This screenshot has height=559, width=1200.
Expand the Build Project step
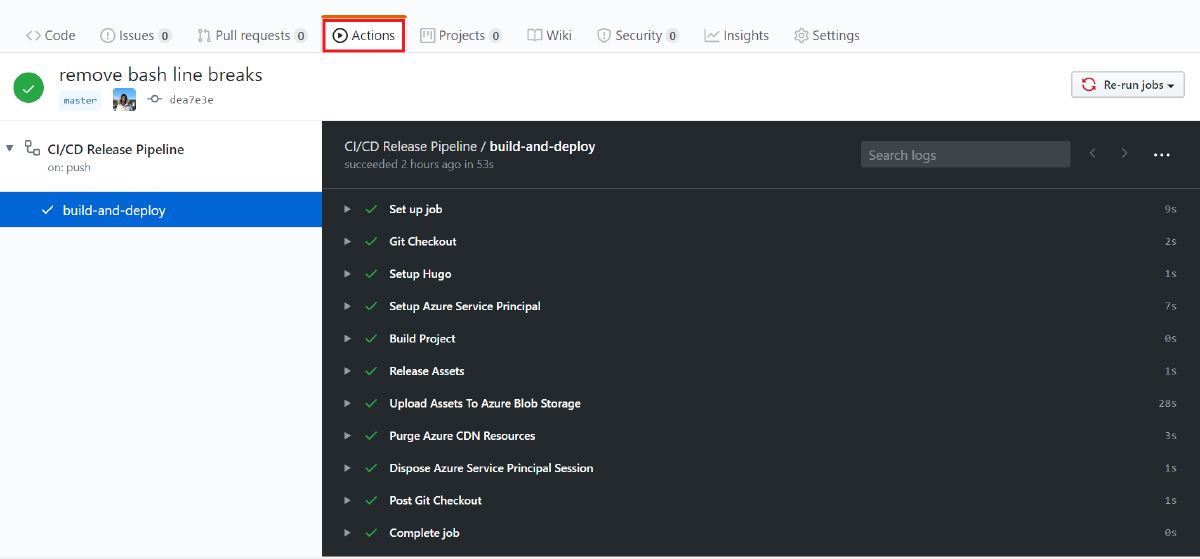pos(347,339)
